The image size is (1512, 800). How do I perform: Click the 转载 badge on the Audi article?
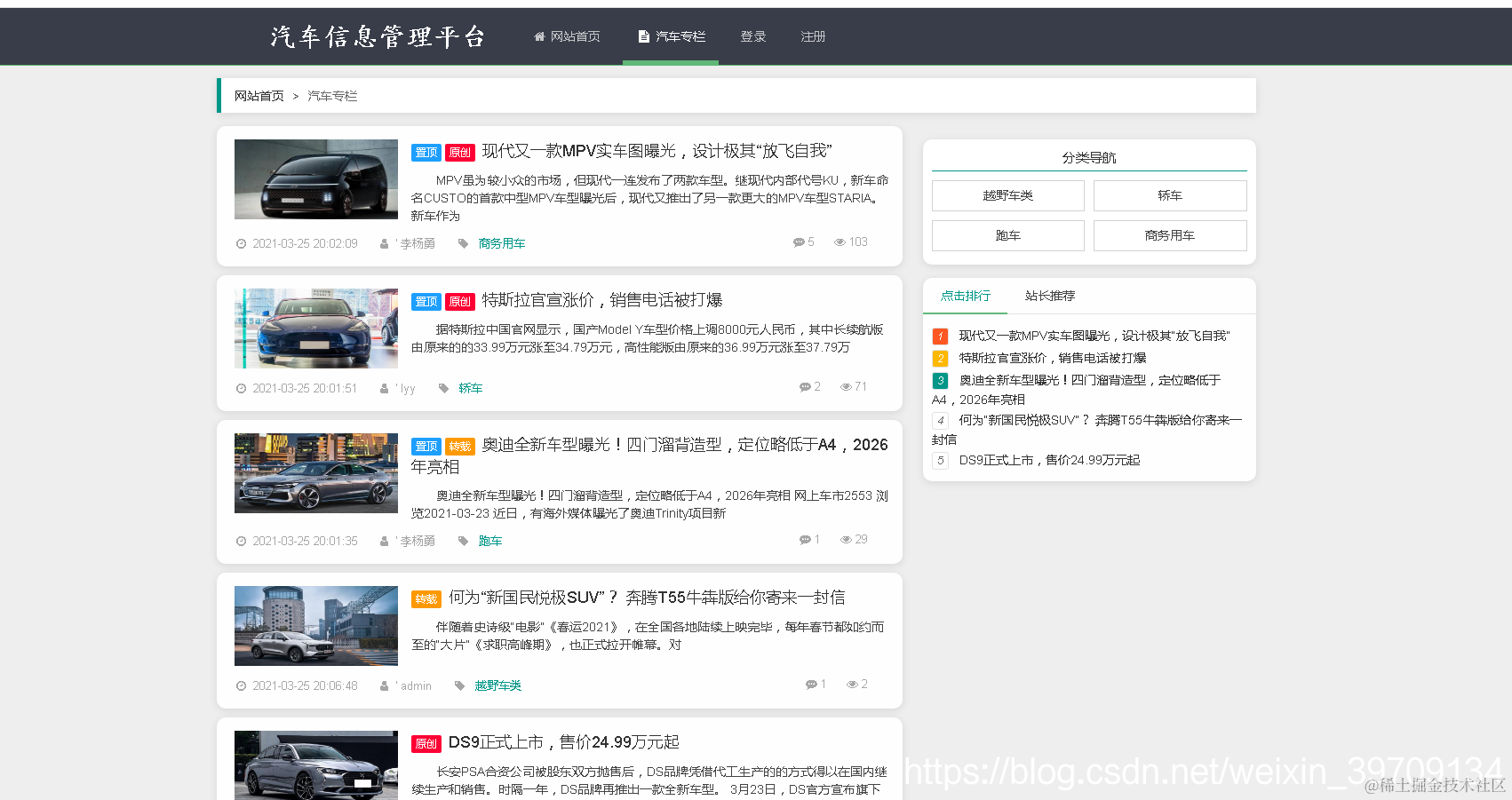[460, 447]
